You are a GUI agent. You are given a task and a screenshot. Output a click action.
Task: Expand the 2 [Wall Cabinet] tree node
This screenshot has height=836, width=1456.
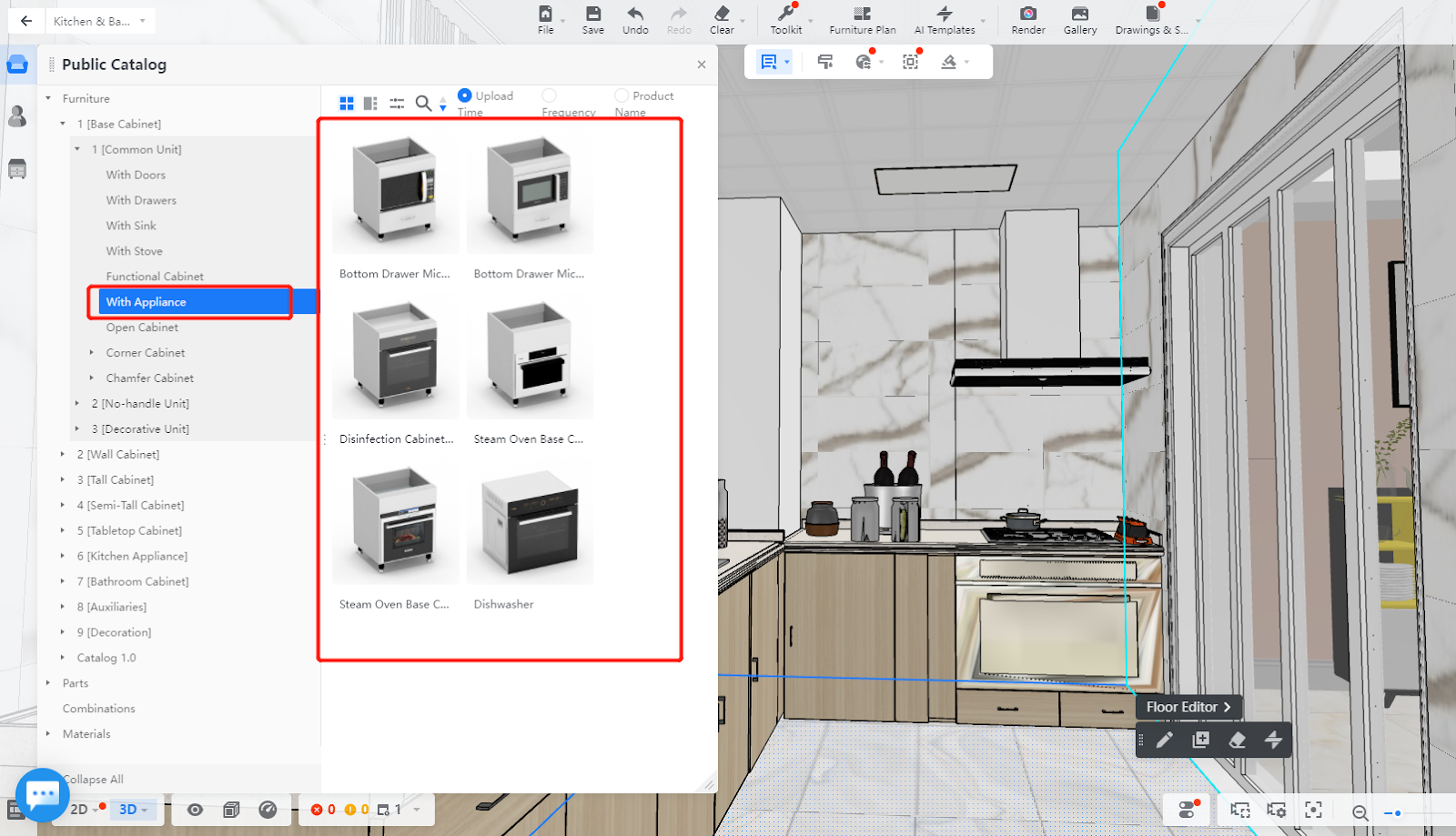63,454
